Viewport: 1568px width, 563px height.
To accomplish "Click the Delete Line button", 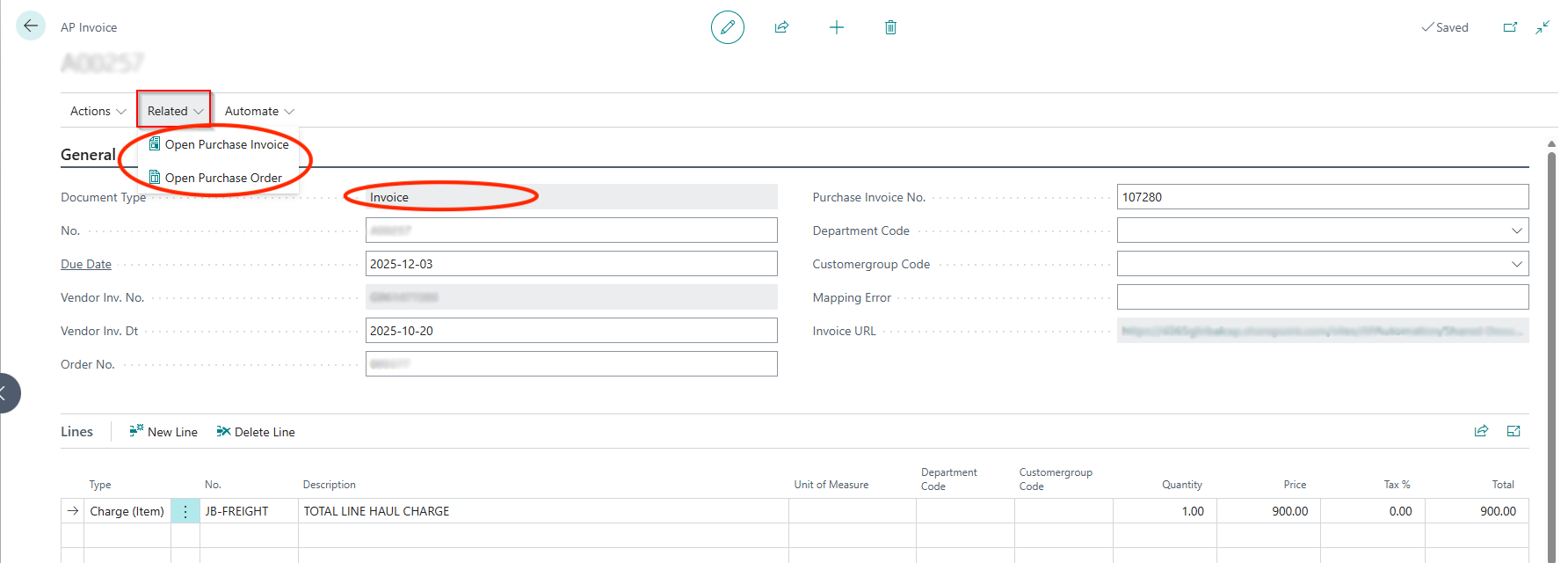I will pyautogui.click(x=256, y=432).
